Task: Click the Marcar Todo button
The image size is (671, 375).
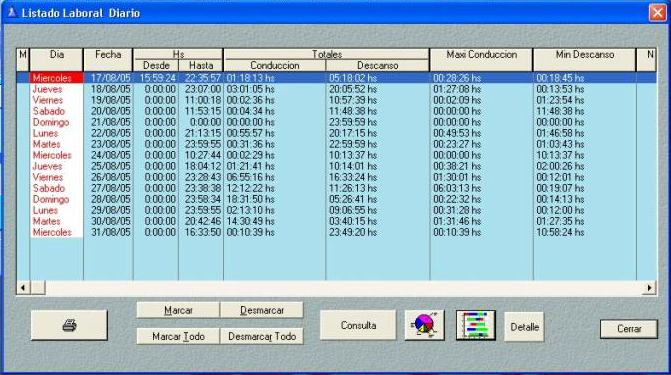Action: 178,336
